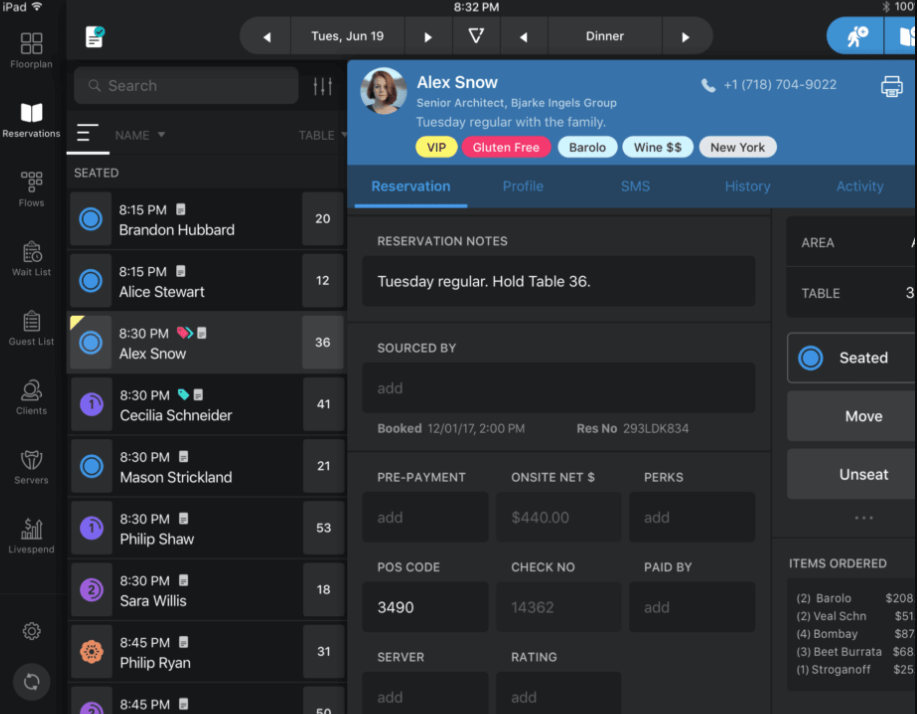Image resolution: width=917 pixels, height=714 pixels.
Task: Open the Flows section icon
Action: pyautogui.click(x=31, y=188)
